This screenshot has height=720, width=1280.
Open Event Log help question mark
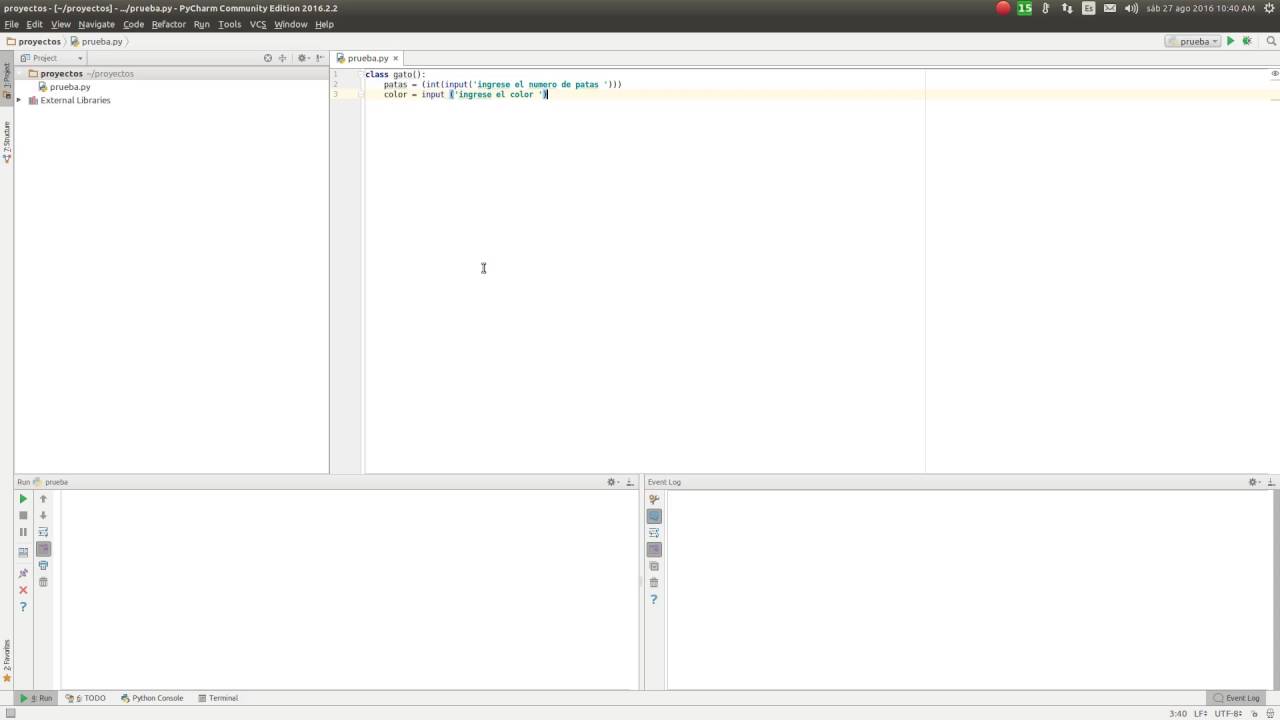tap(654, 599)
